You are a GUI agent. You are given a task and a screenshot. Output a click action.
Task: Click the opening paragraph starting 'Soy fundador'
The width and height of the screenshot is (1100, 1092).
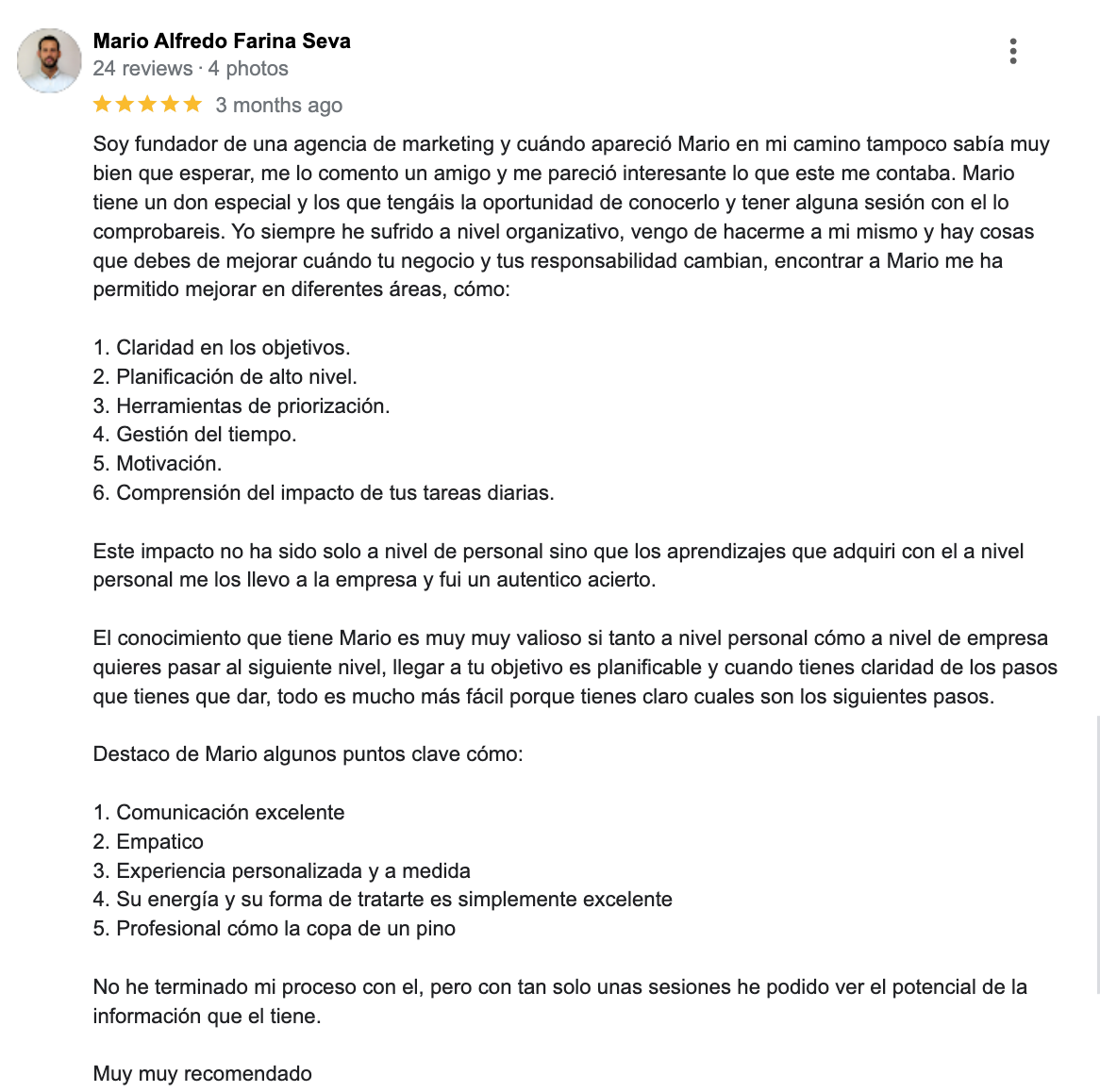coord(572,217)
